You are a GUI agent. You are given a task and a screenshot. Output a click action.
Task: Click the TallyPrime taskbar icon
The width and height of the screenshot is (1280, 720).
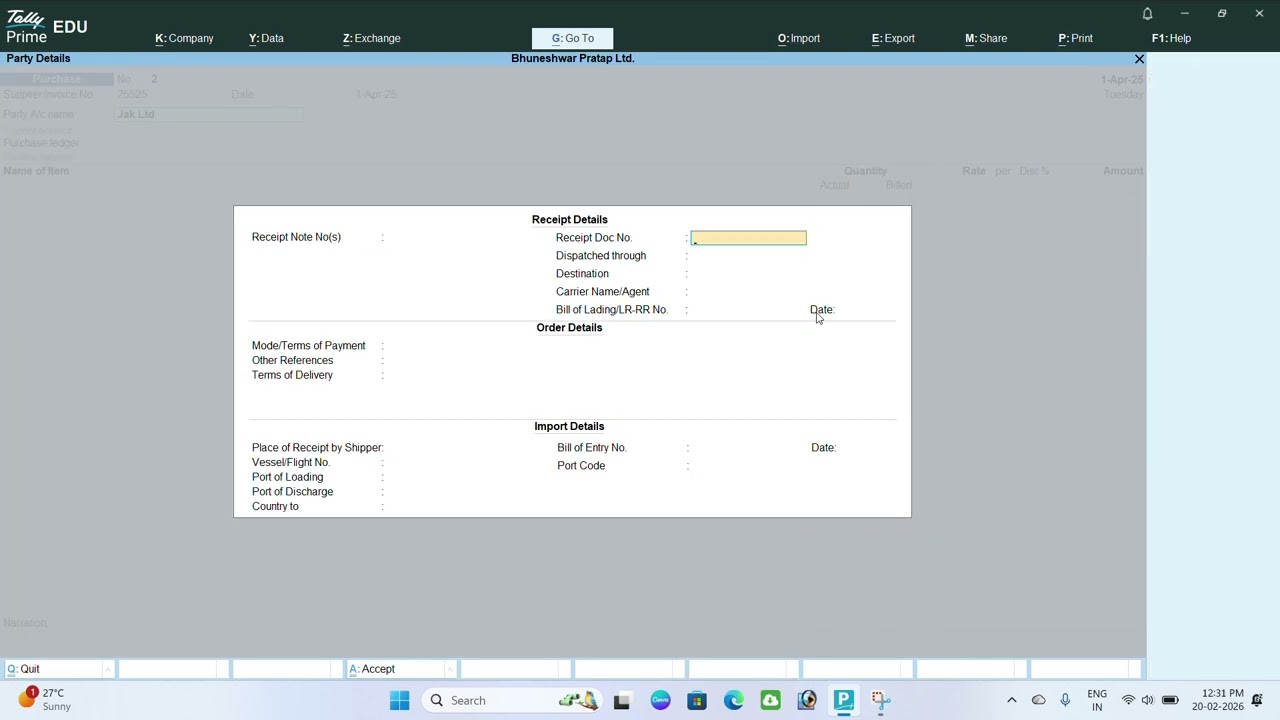[844, 700]
